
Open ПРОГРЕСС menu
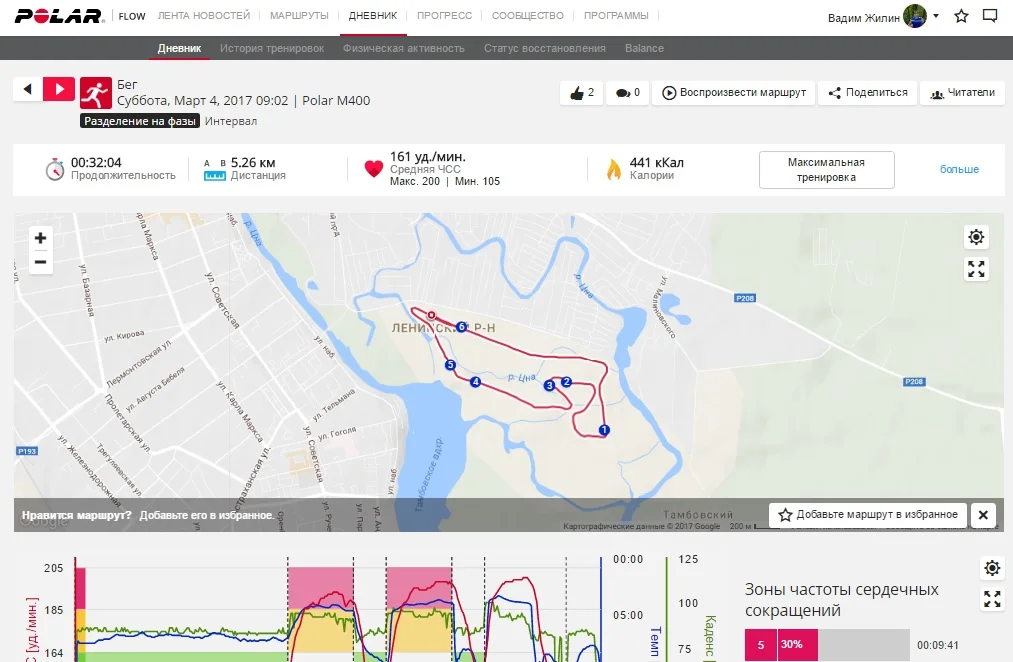coord(444,16)
